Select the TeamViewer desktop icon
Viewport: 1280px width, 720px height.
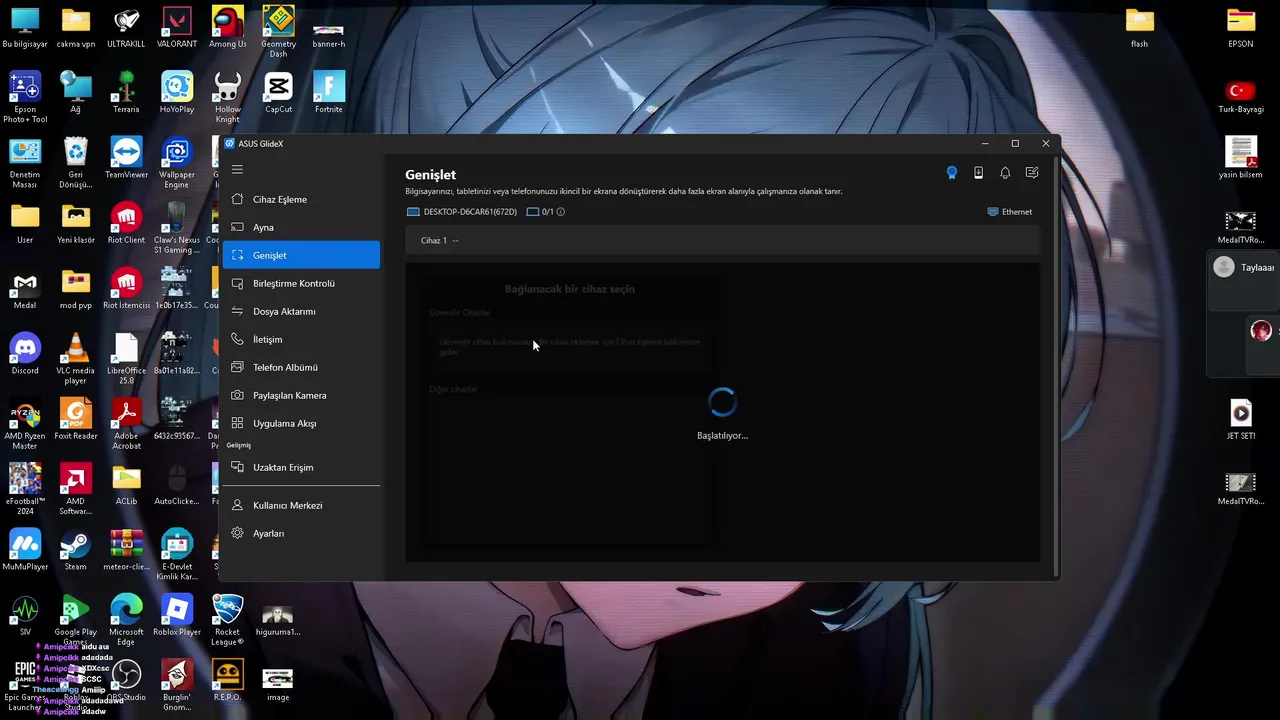pyautogui.click(x=126, y=158)
